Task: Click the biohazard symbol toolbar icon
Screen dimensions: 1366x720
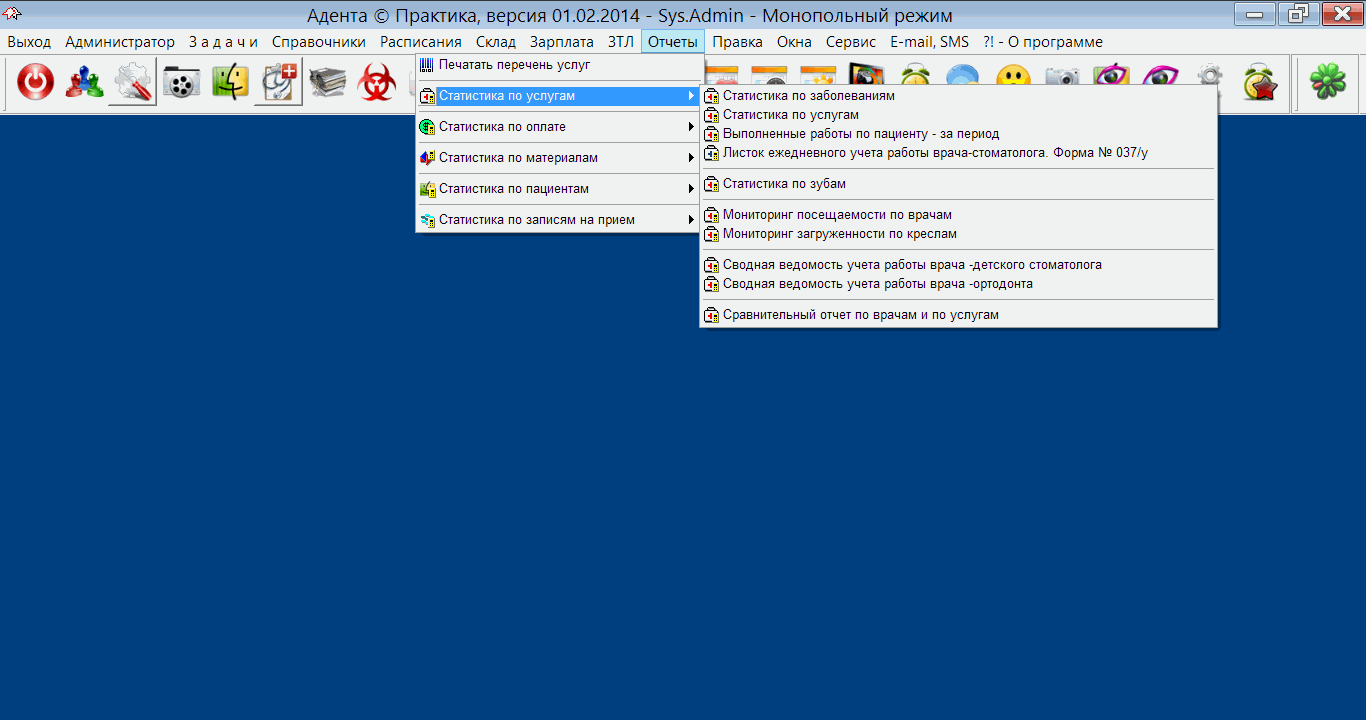Action: tap(377, 83)
